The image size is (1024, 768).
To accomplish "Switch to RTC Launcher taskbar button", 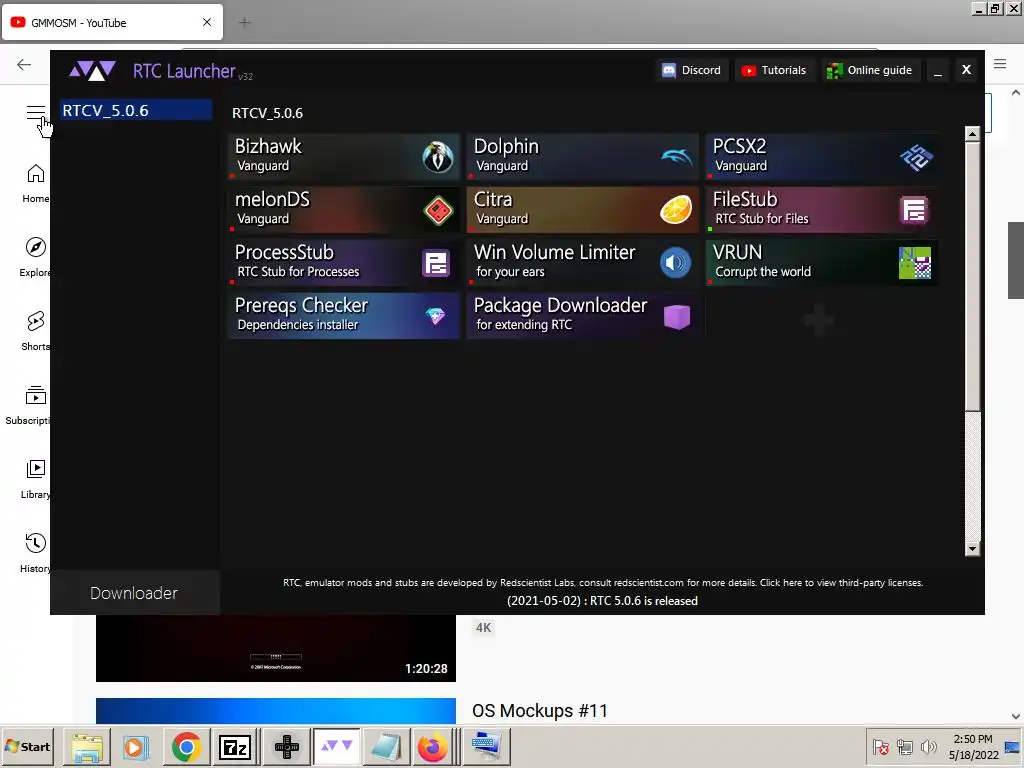I will coord(337,747).
